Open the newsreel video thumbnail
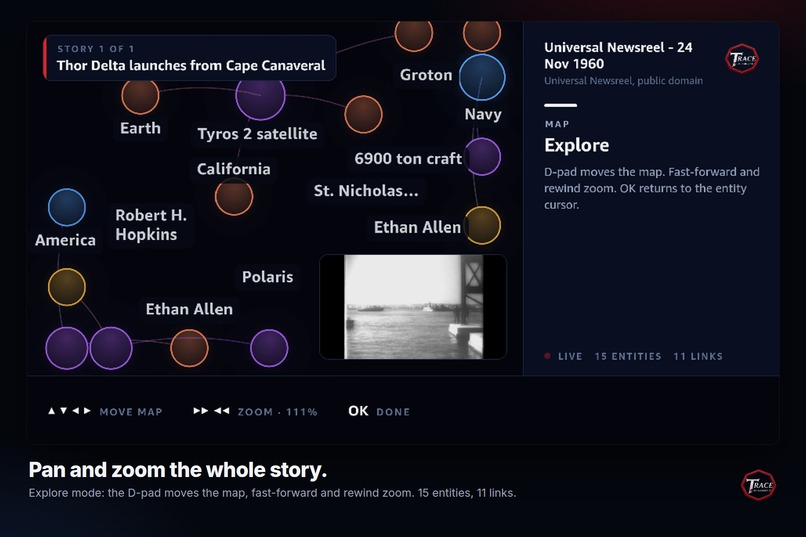The image size is (806, 537). [413, 307]
